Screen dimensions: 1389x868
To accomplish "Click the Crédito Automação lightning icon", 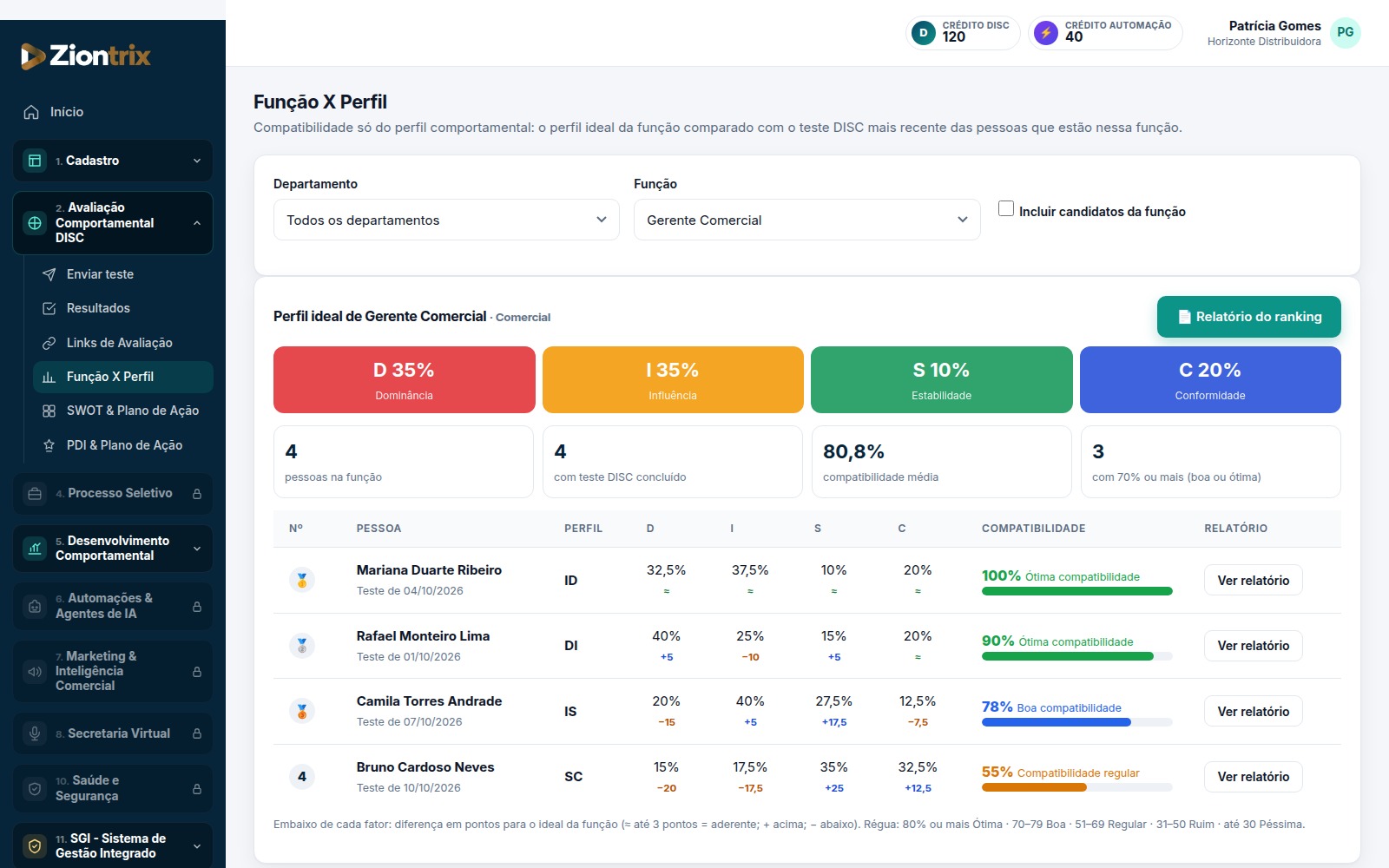I will [x=1046, y=33].
